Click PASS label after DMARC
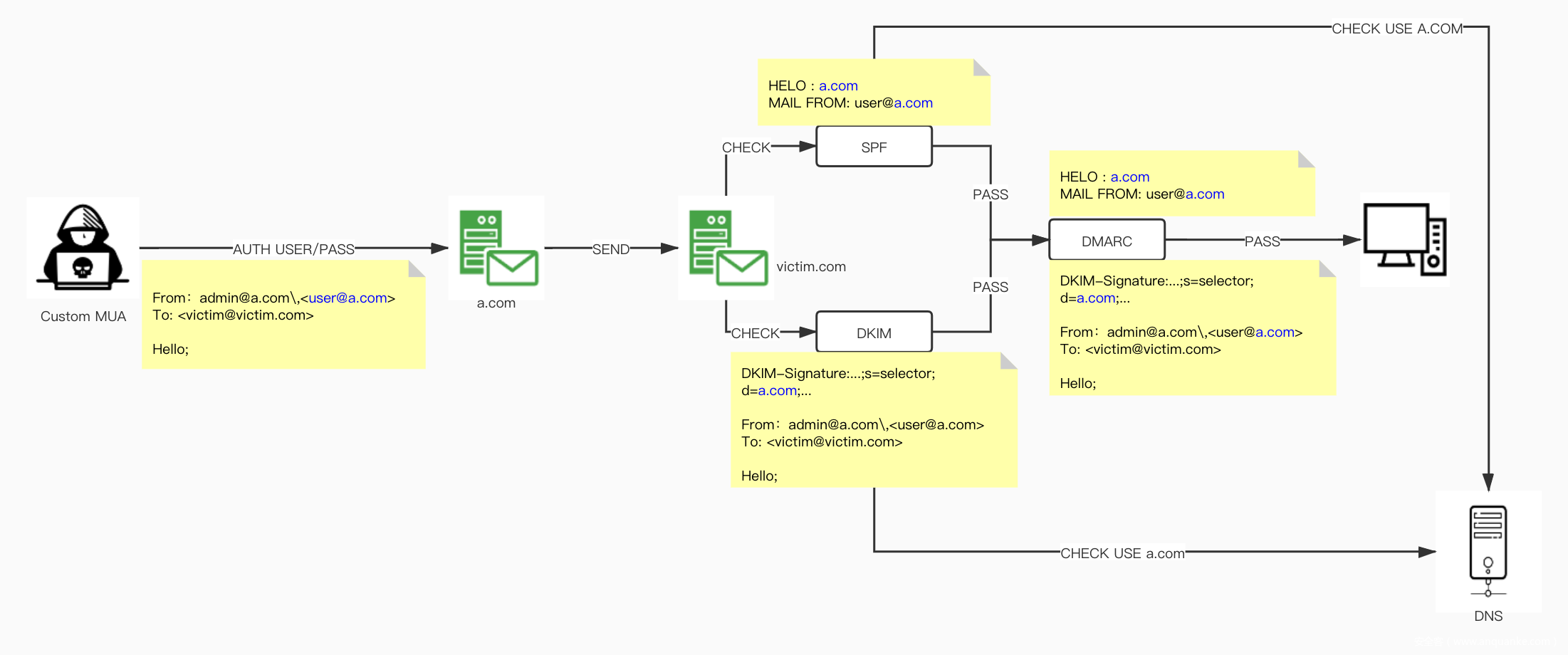The width and height of the screenshot is (1568, 655). [x=1263, y=241]
